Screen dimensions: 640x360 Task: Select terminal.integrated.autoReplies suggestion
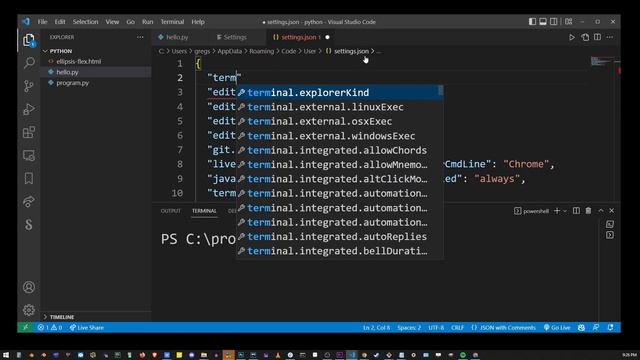[340, 237]
